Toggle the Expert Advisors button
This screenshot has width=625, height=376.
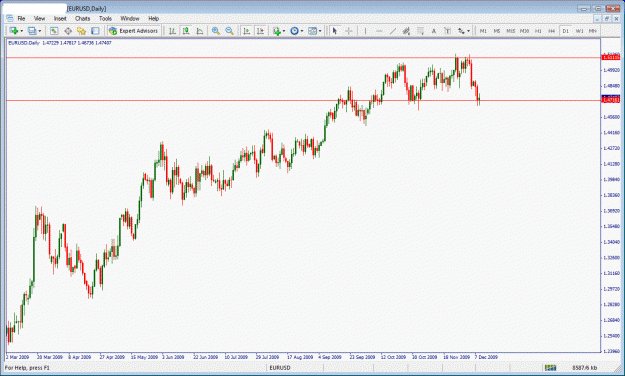(x=134, y=31)
